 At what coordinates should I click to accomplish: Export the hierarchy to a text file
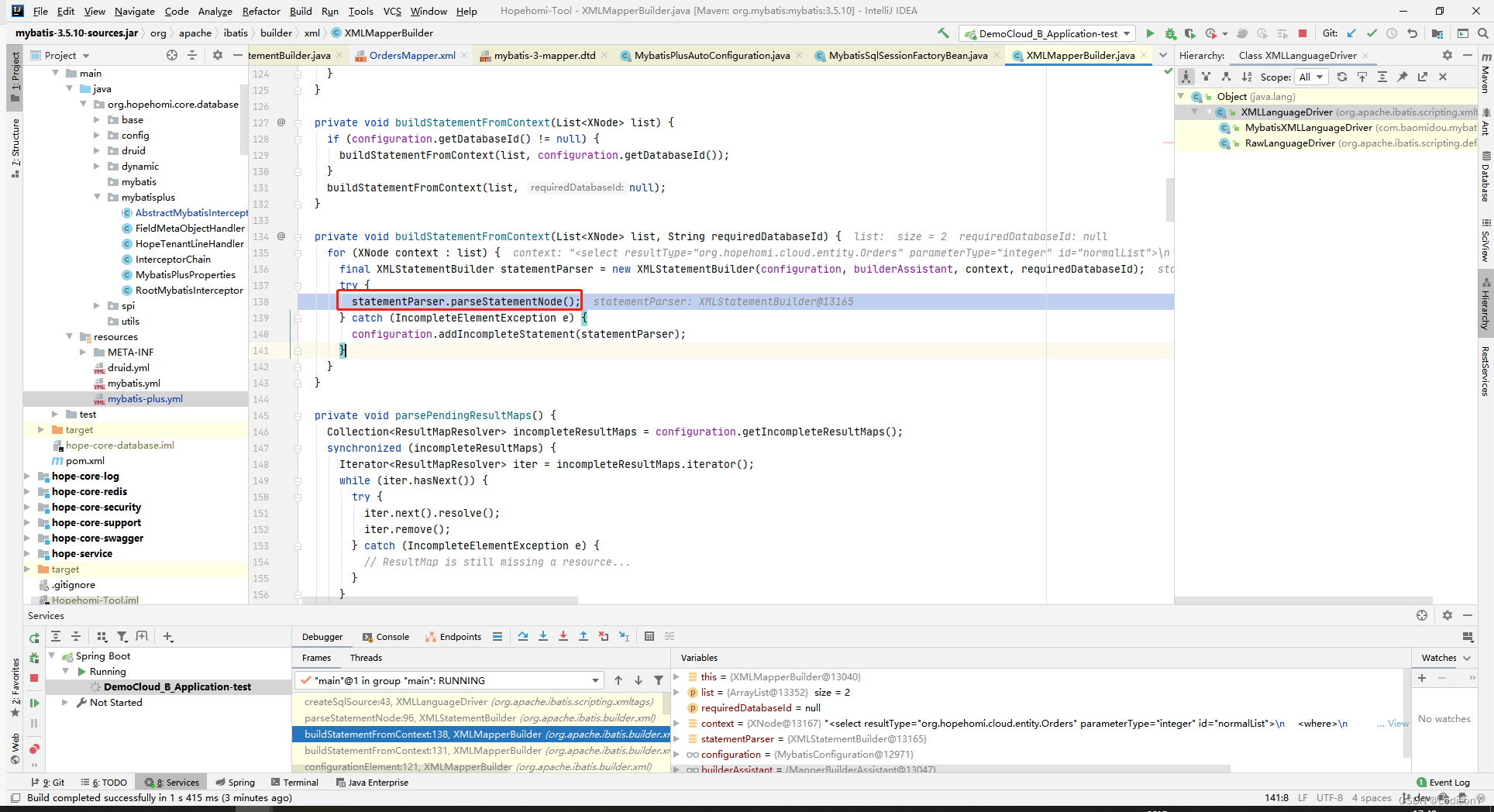1423,77
